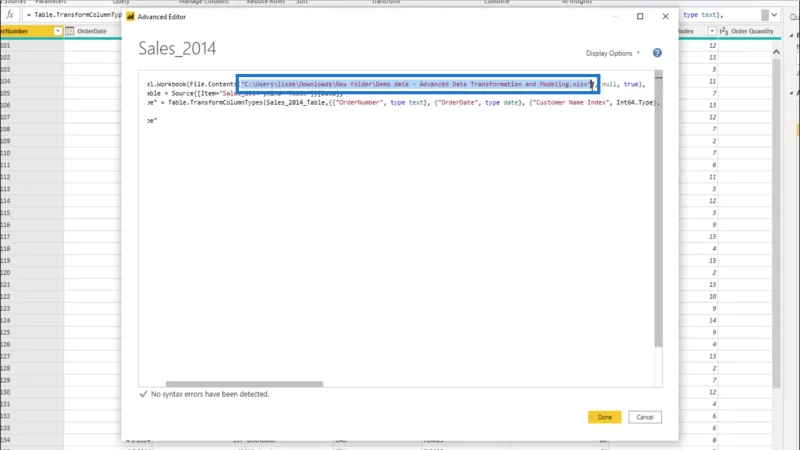
Task: Click the Done button in Advanced Editor
Action: [605, 417]
